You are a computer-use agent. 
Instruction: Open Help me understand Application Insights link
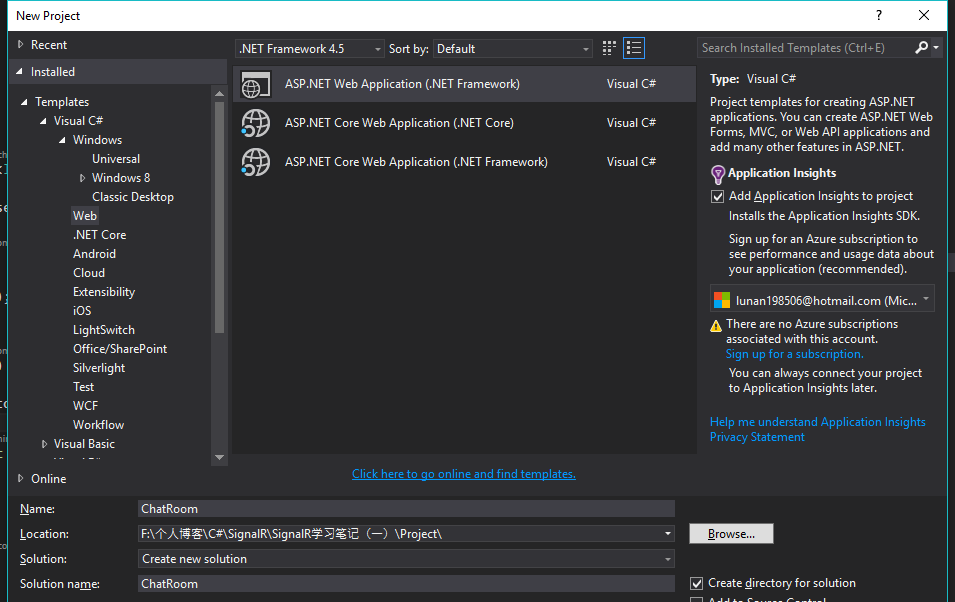click(817, 422)
